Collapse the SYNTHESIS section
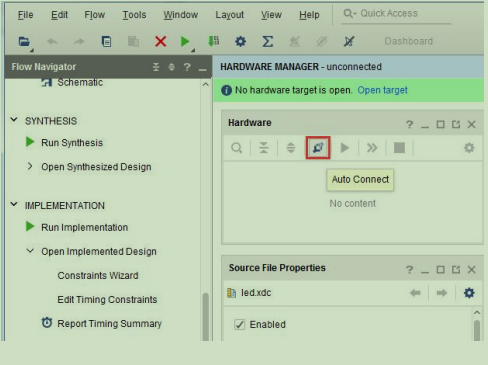Viewport: 488px width, 365px height. [14, 119]
